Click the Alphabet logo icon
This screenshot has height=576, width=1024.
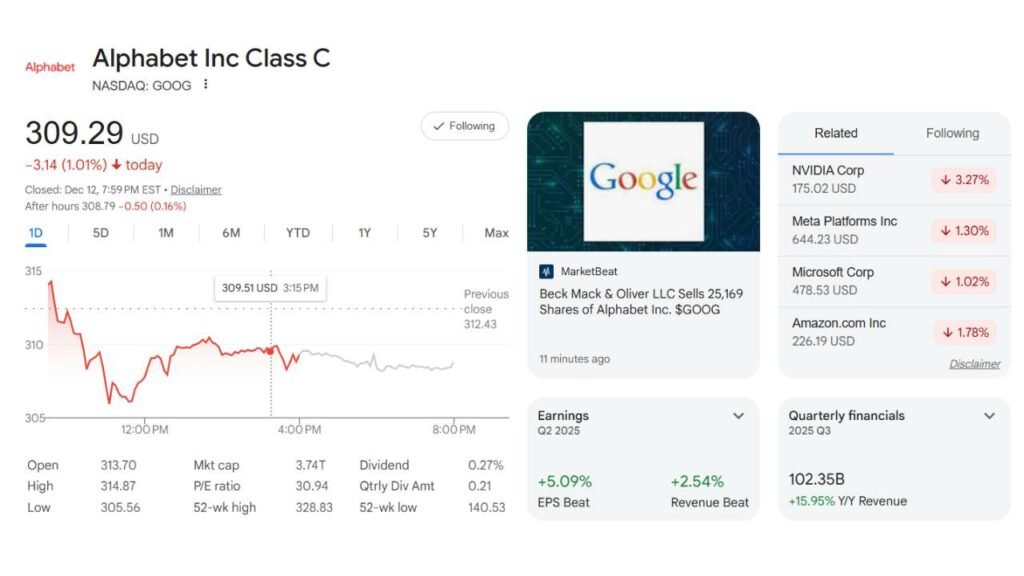click(x=50, y=67)
